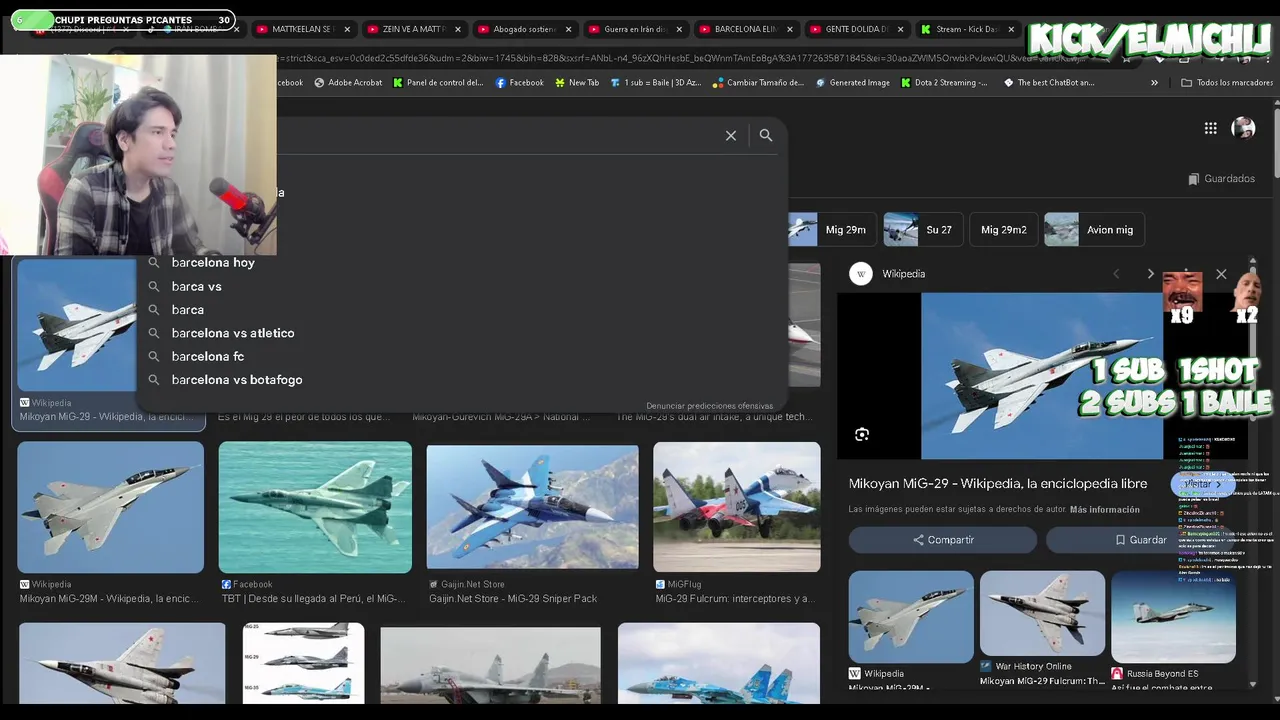Open '1 sub = Baile' bookmark
Image resolution: width=1280 pixels, height=720 pixels.
coord(656,83)
